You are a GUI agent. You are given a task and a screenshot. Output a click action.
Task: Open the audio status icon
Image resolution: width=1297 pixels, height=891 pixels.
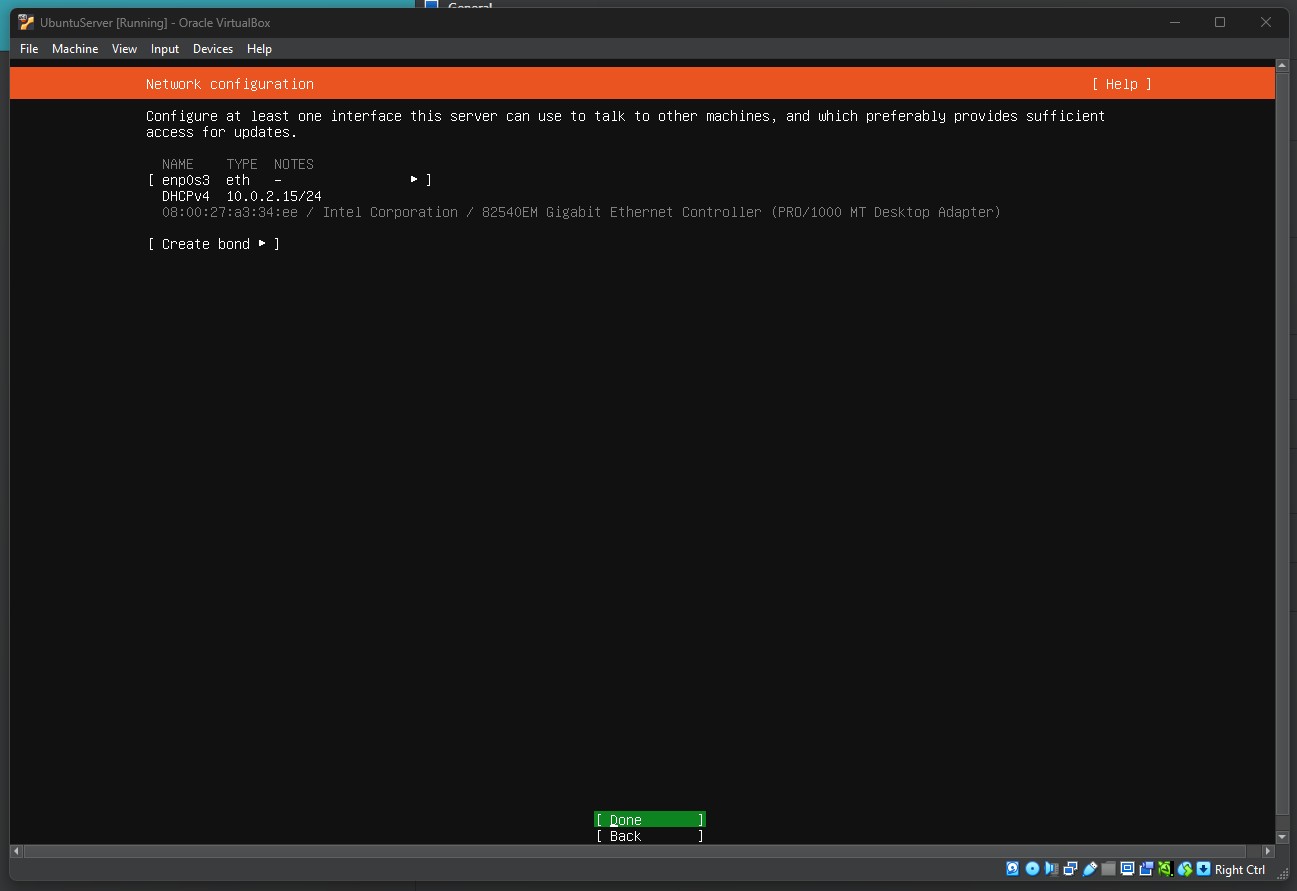tap(1051, 869)
